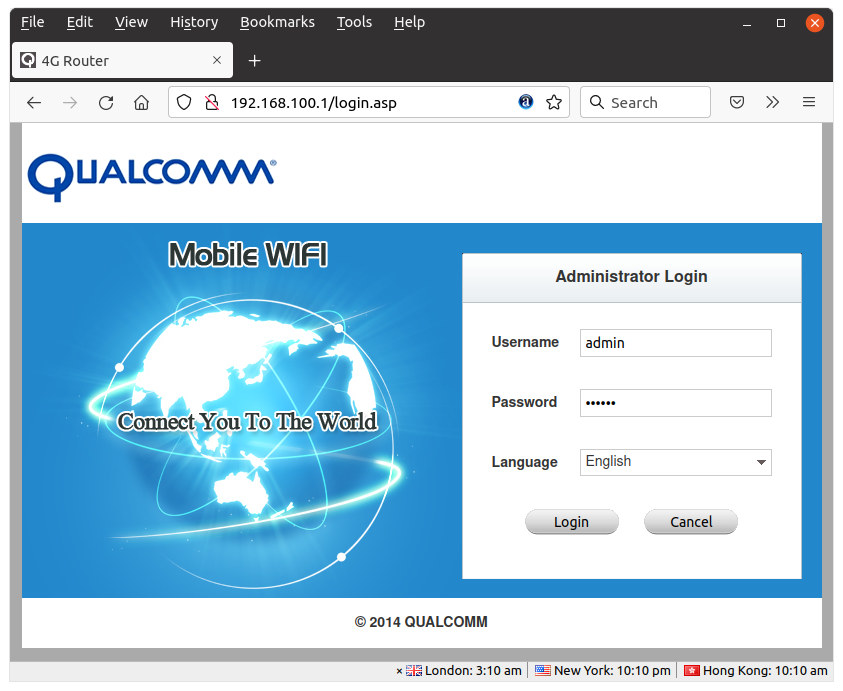Open the Help menu
The image size is (843, 691).
(409, 22)
